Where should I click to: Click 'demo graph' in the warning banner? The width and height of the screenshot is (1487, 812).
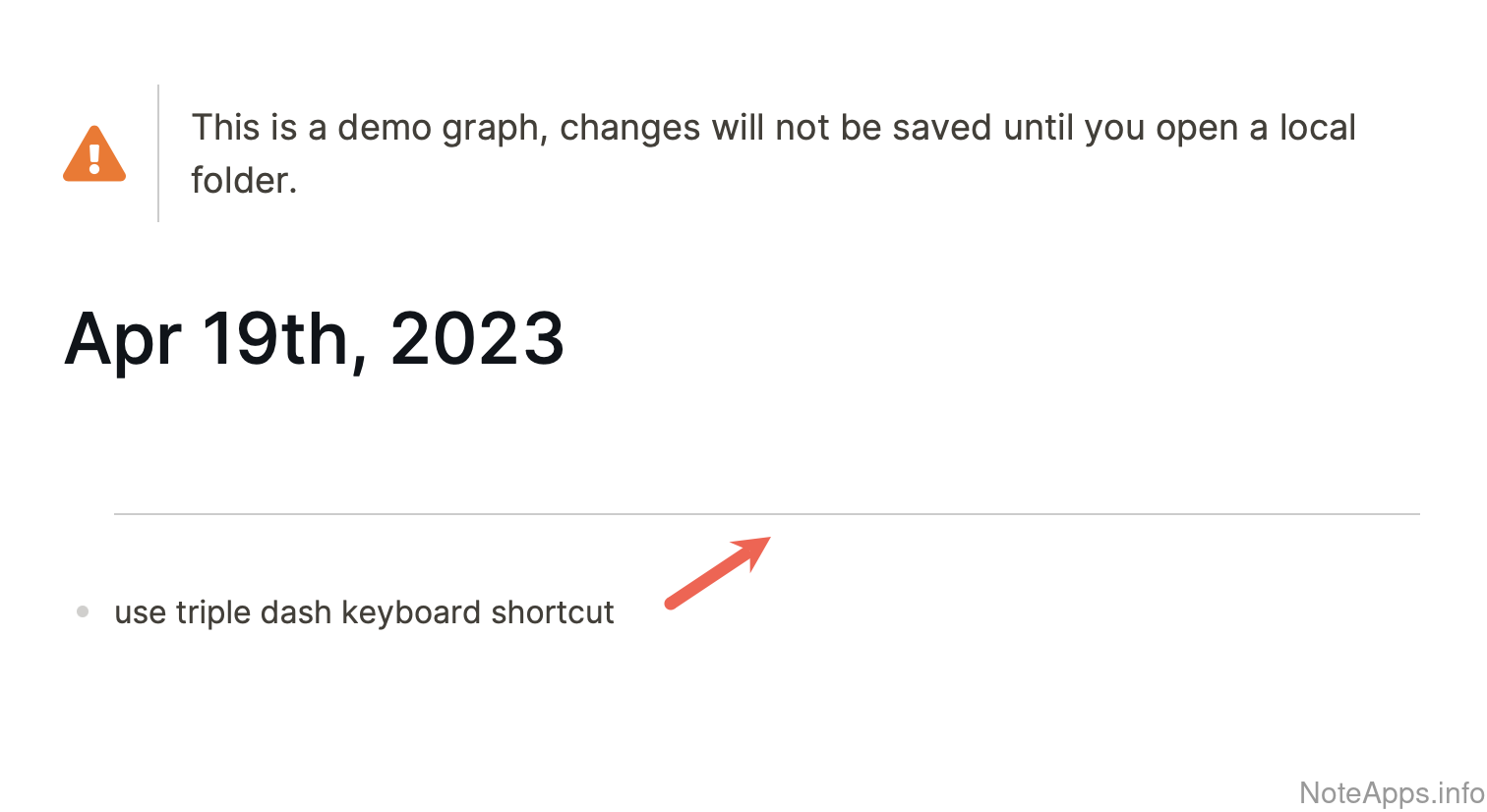point(443,128)
